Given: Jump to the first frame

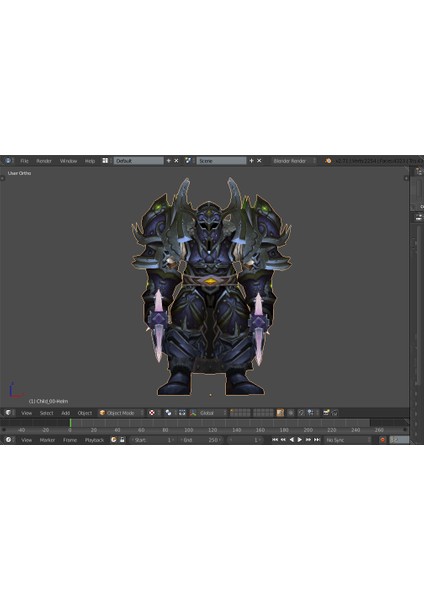Looking at the screenshot, I should click(x=275, y=440).
